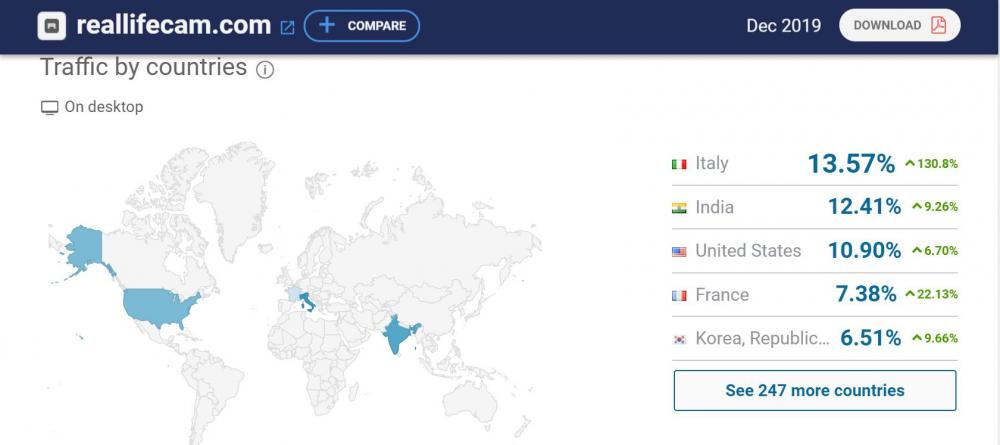1000x445 pixels.
Task: Click the desktop monitor icon
Action: coord(49,108)
